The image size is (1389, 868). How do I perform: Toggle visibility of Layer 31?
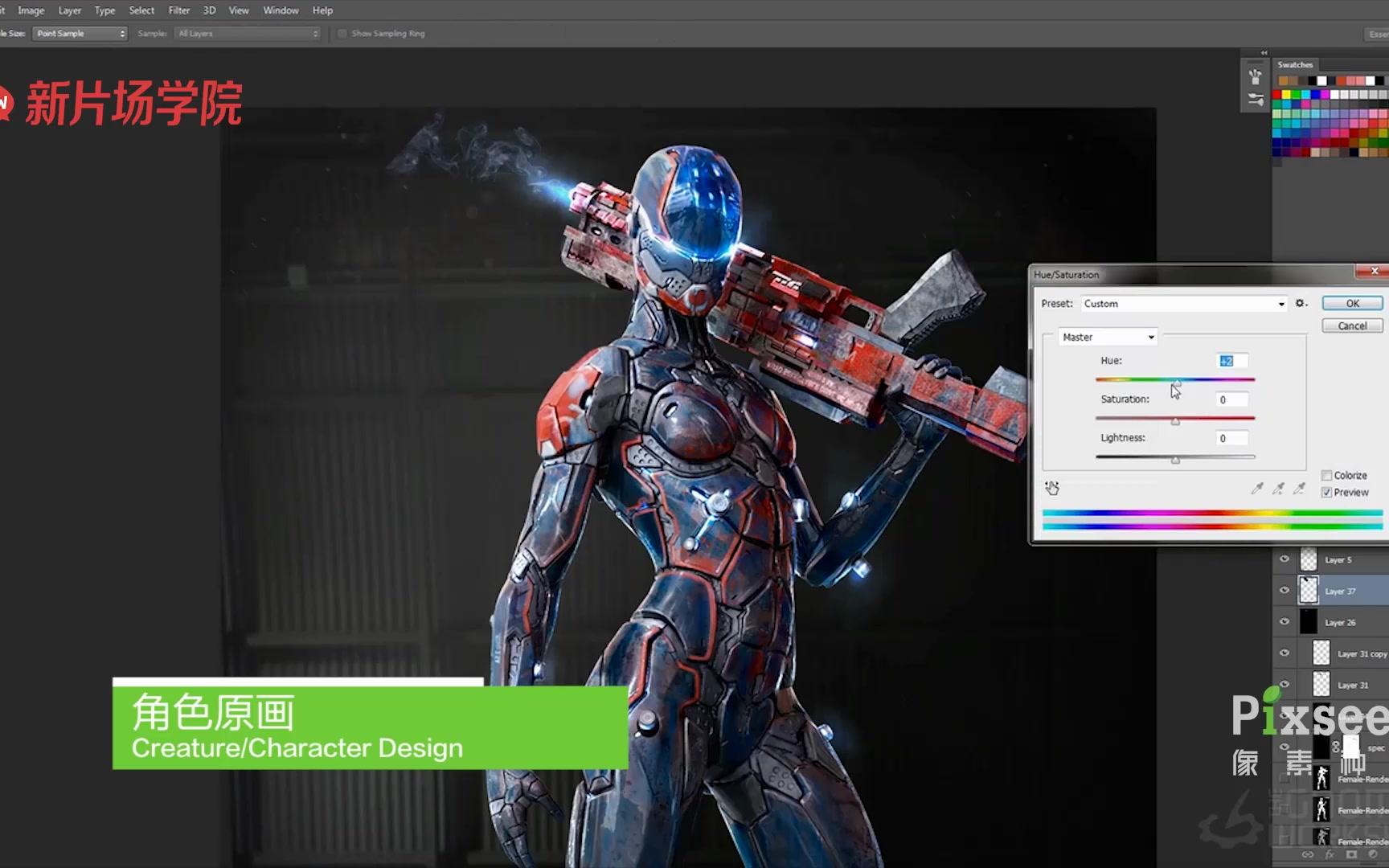coord(1285,685)
